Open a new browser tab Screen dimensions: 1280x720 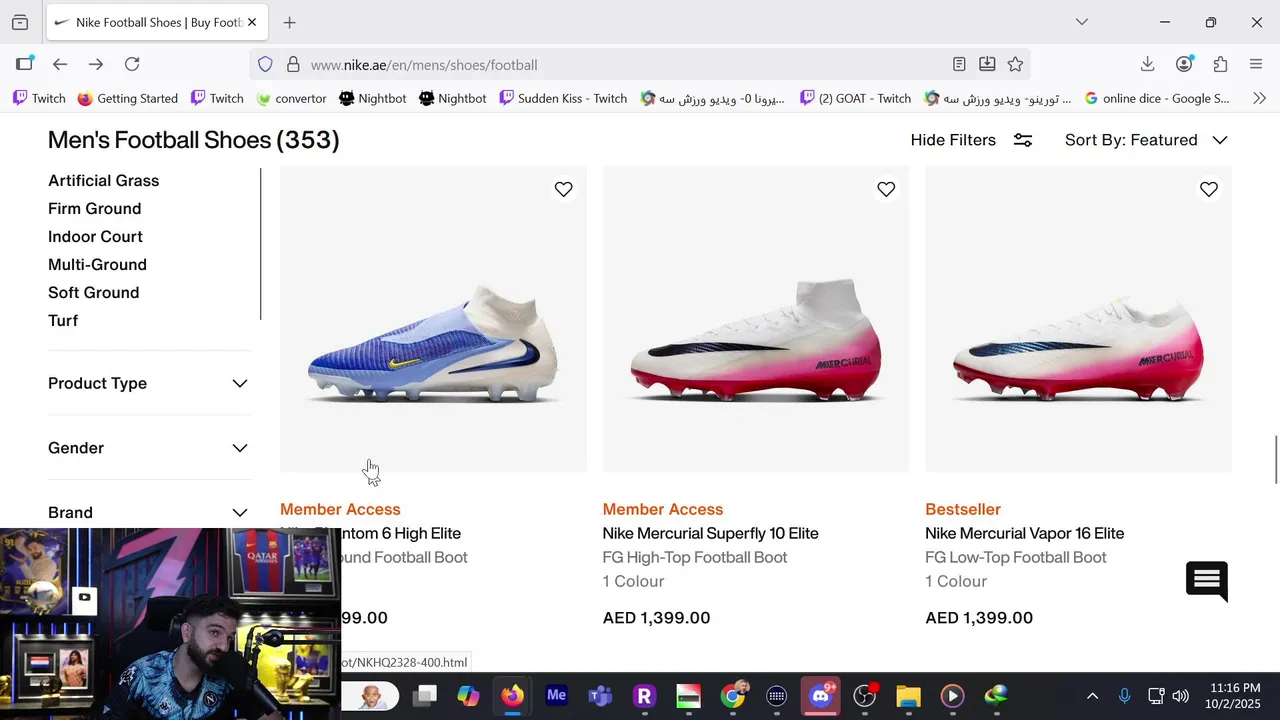(289, 22)
